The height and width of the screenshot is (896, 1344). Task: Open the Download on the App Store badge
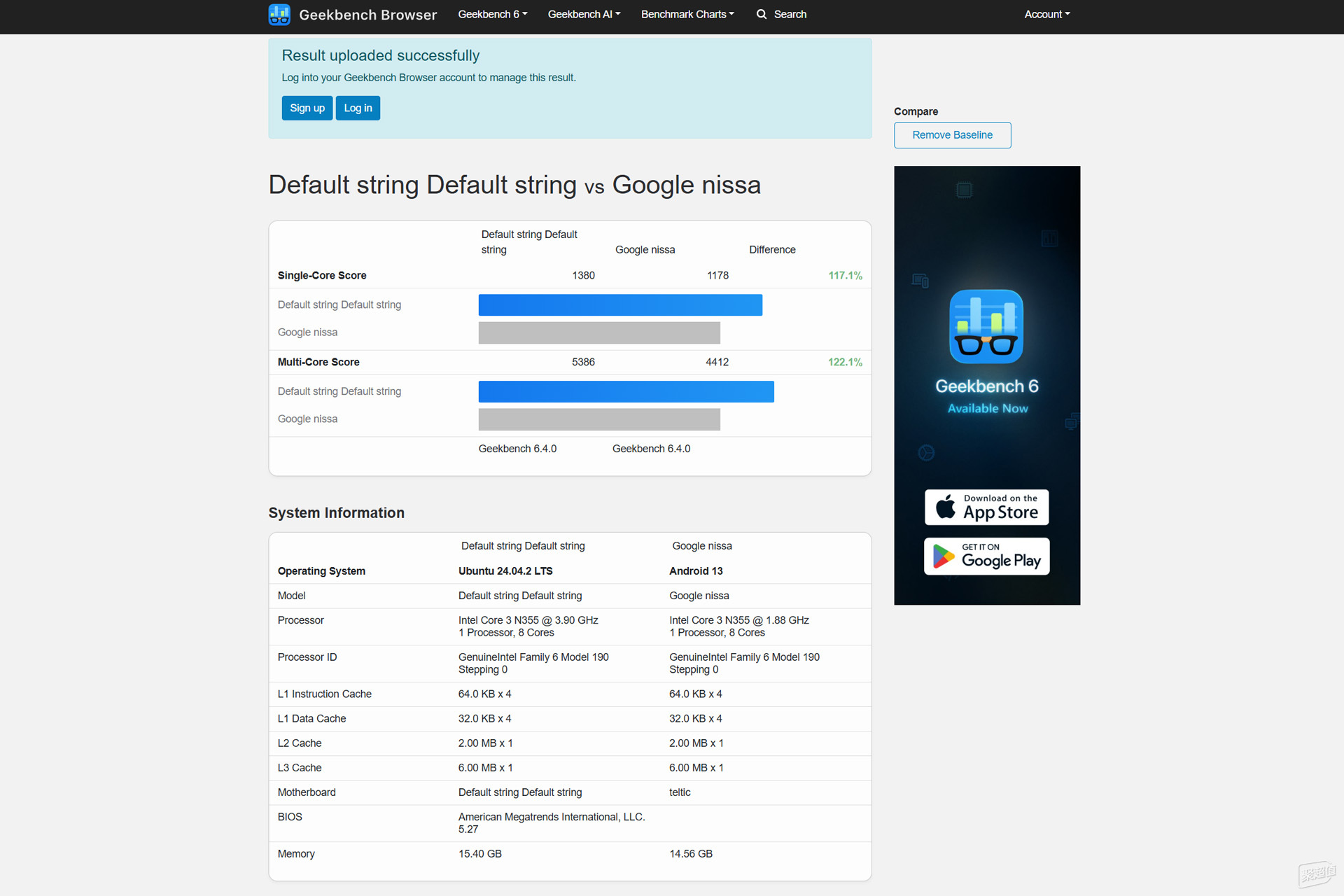point(986,507)
